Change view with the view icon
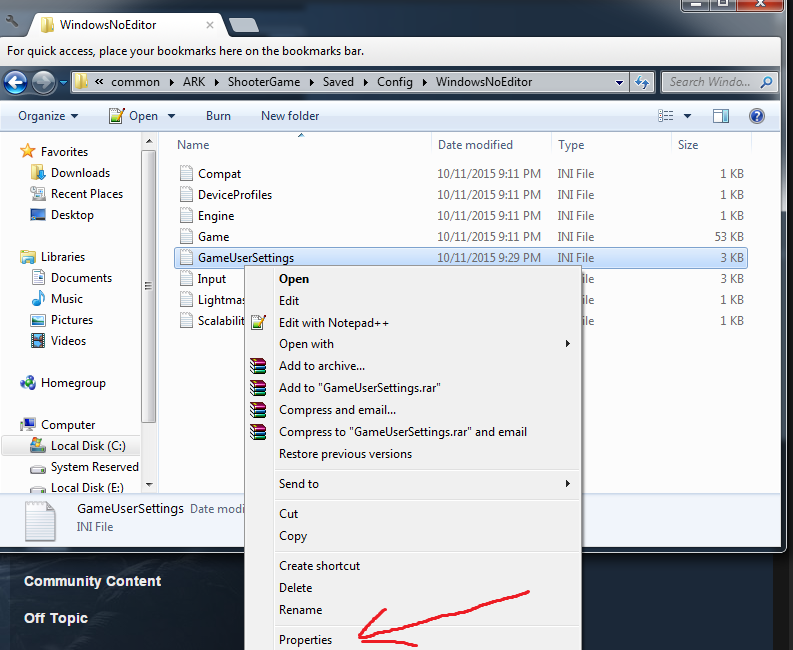This screenshot has height=650, width=793. point(666,116)
